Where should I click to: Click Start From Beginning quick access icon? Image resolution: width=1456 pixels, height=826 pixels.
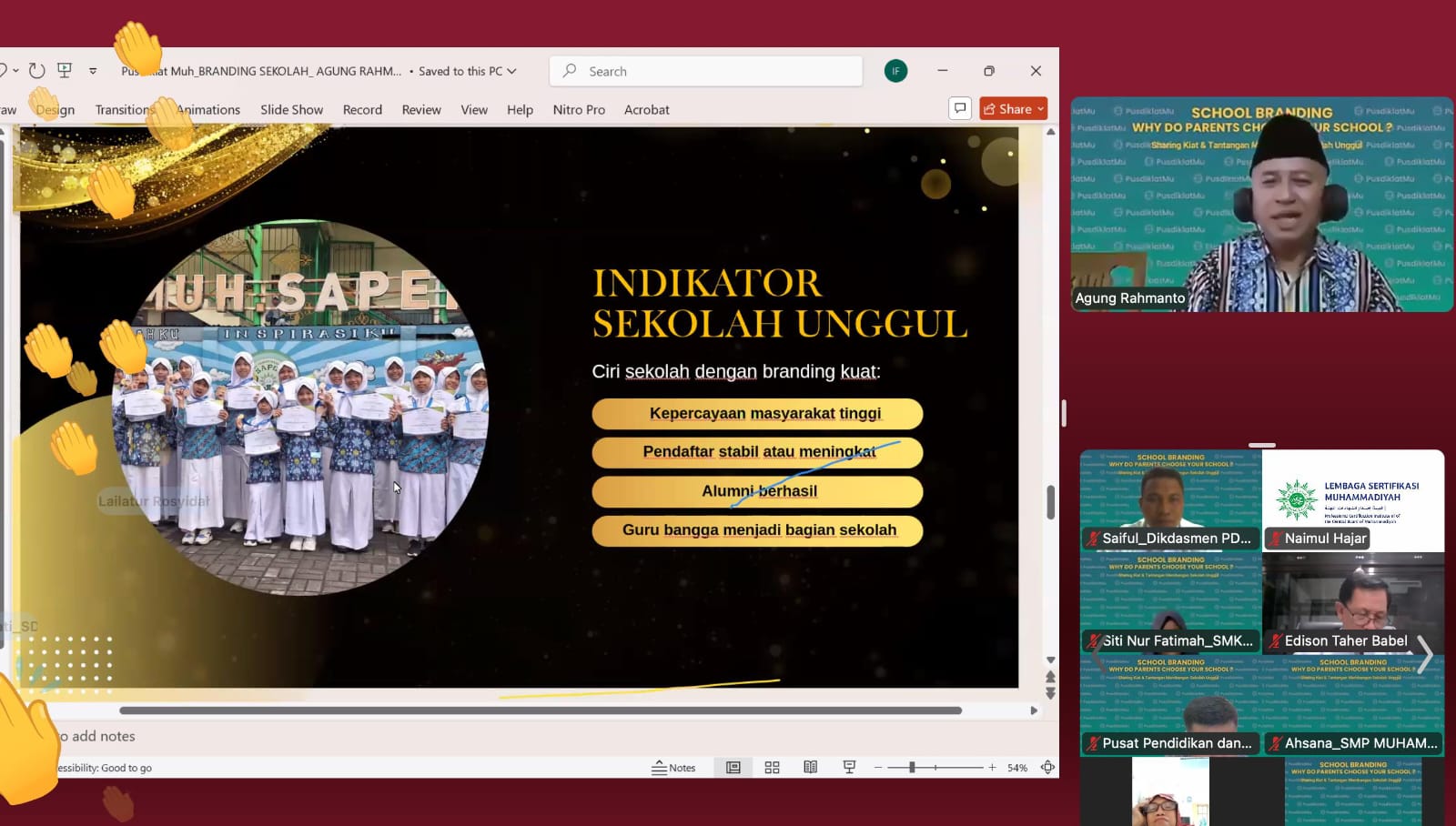[x=65, y=71]
